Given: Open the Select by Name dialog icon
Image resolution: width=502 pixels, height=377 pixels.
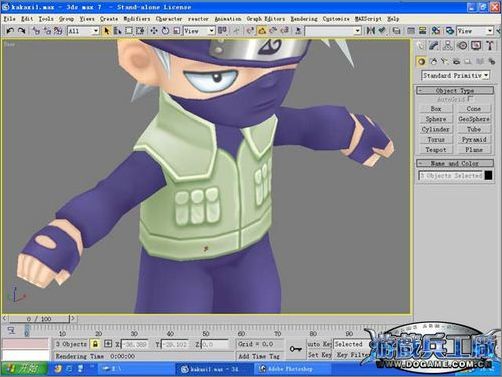Looking at the screenshot, I should click(x=117, y=31).
